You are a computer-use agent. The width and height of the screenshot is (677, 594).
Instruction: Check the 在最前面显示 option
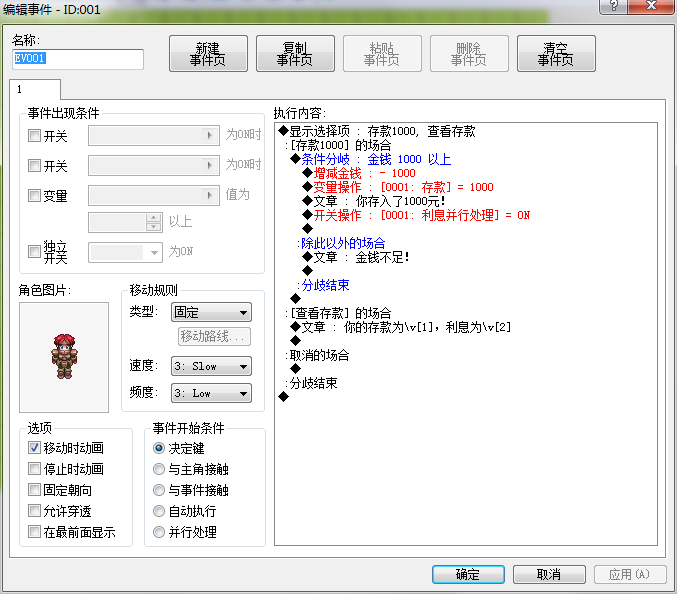(x=34, y=532)
